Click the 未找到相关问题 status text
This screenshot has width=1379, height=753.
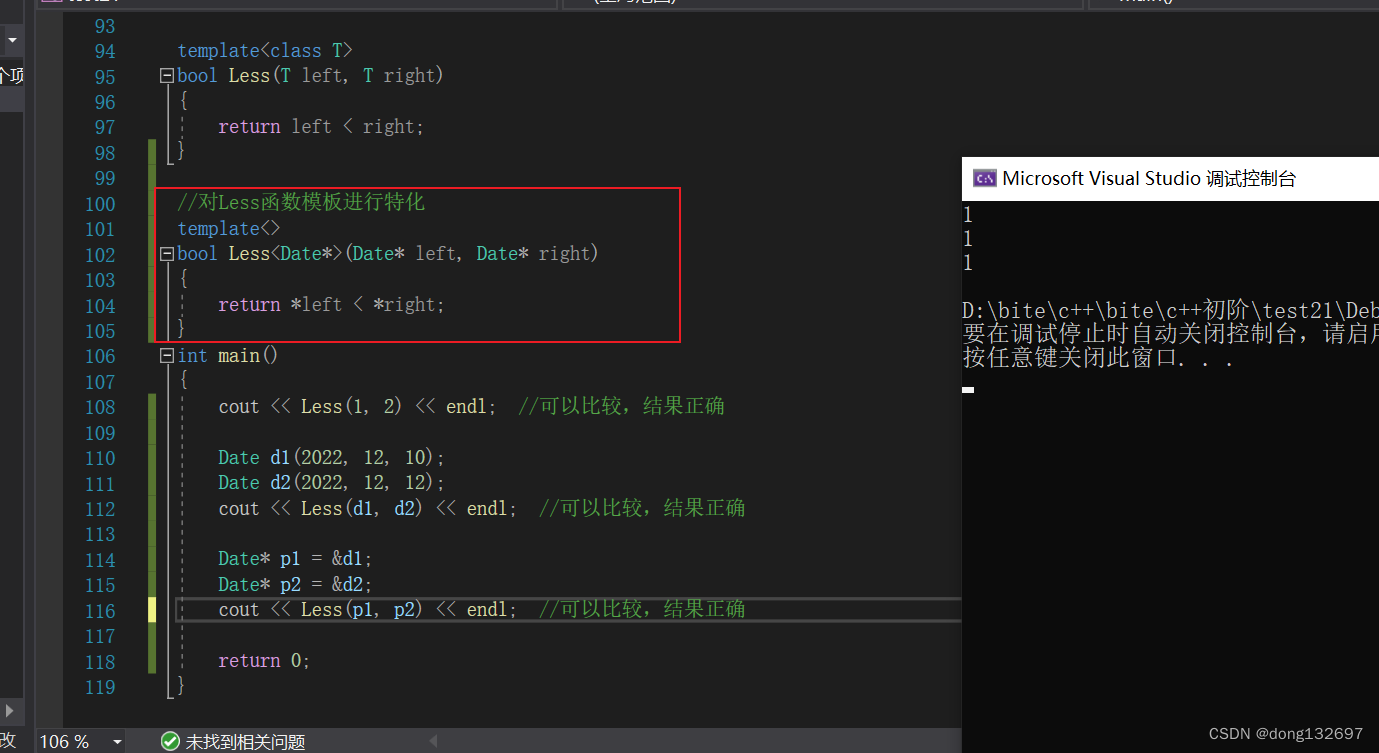click(245, 742)
